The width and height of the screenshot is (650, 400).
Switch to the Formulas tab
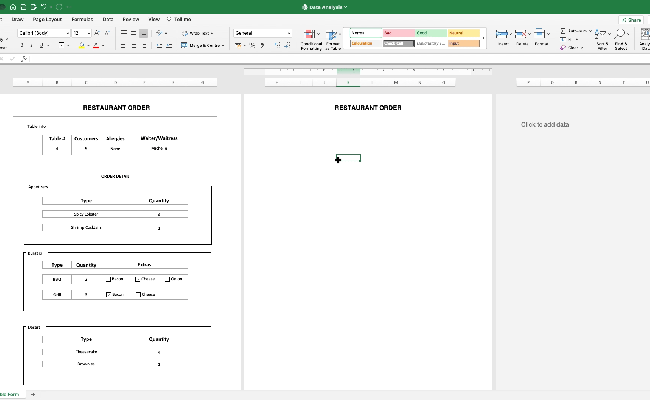[82, 19]
